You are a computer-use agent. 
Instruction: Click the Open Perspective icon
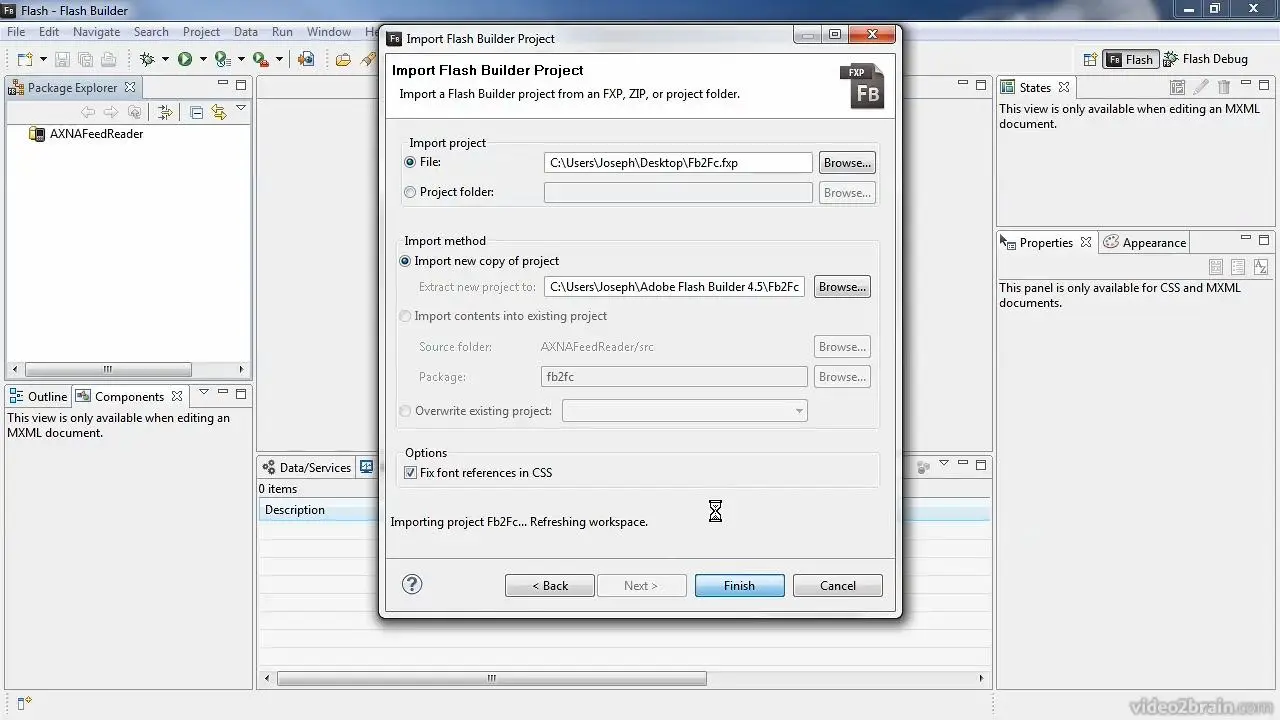click(1090, 60)
